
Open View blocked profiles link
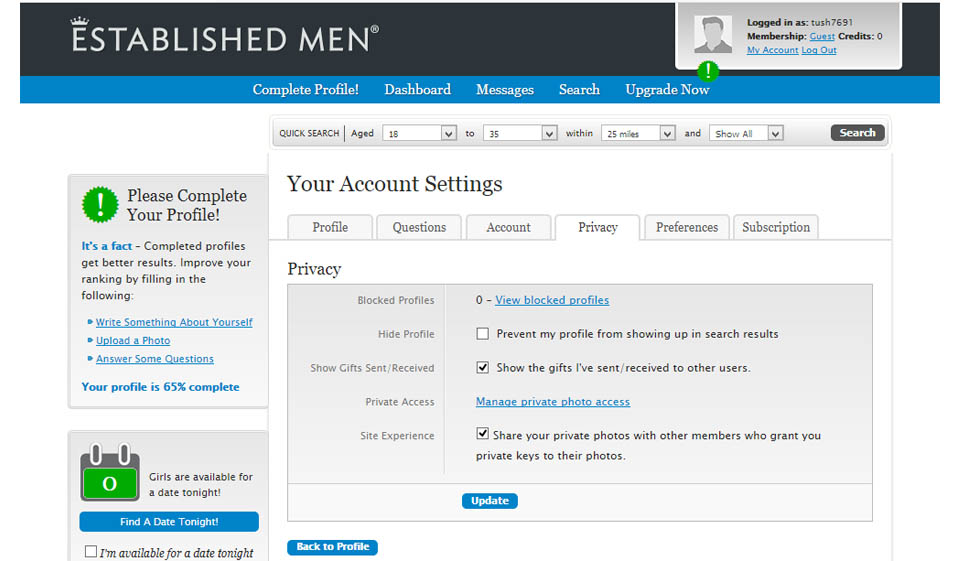[552, 300]
